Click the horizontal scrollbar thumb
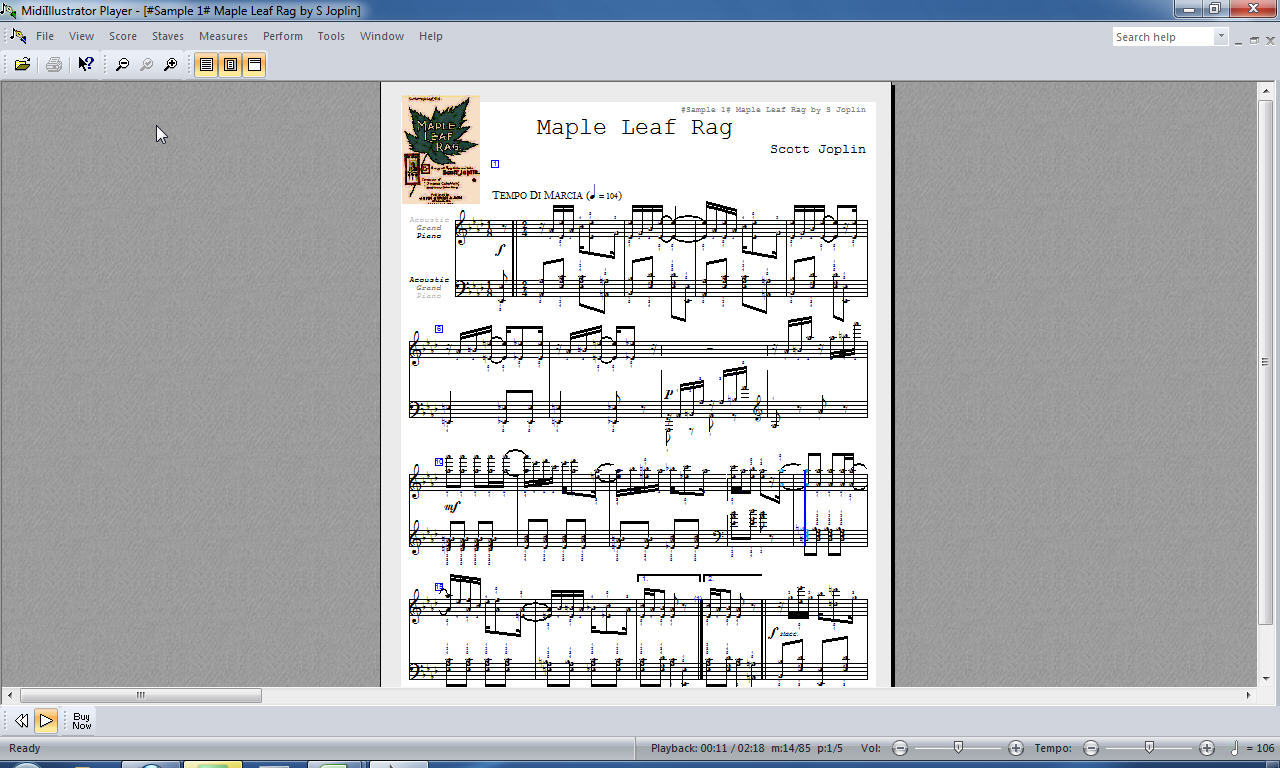The image size is (1280, 768). 141,695
